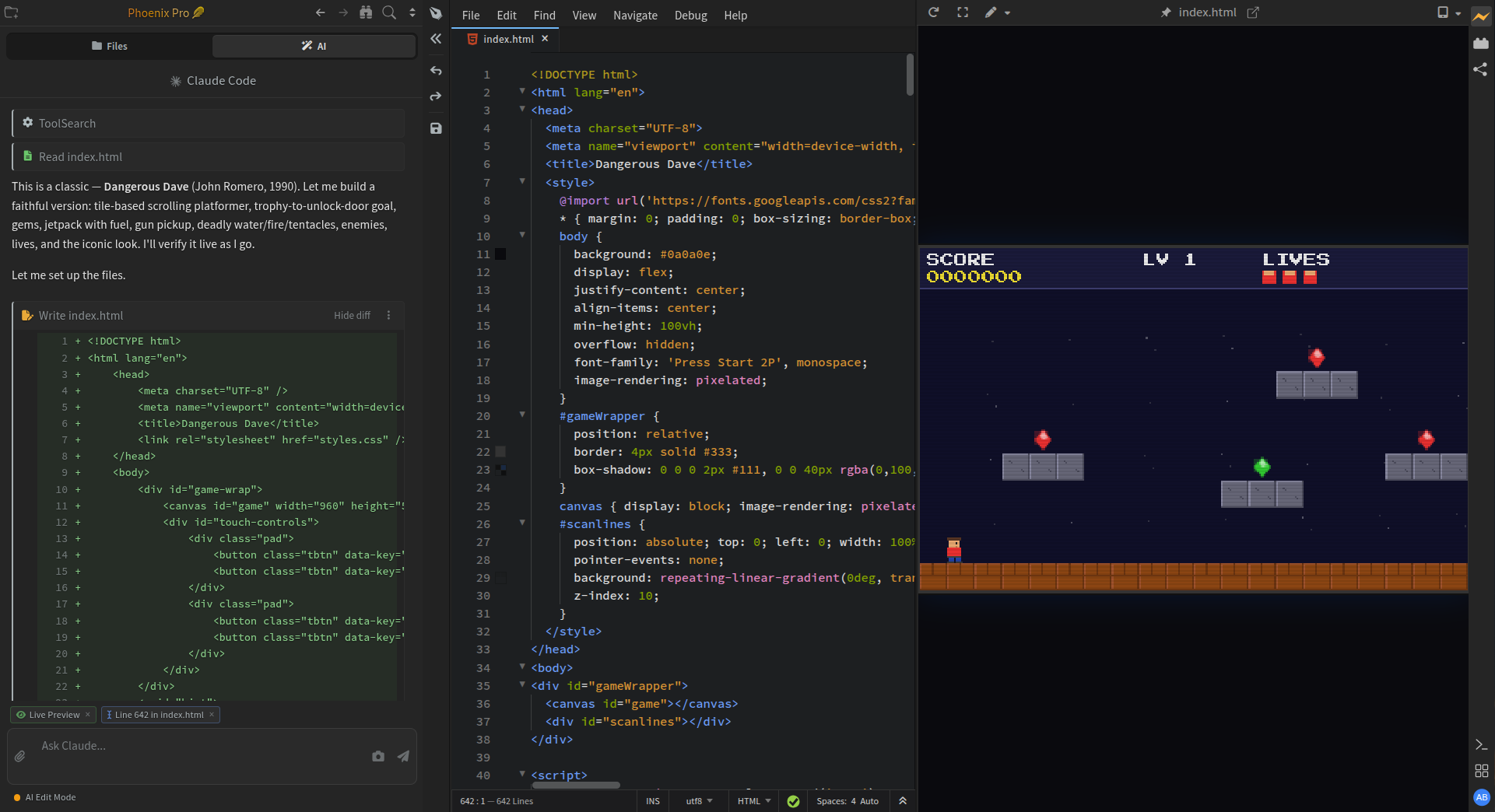Go forward in navigation history
This screenshot has width=1495, height=812.
(x=343, y=12)
